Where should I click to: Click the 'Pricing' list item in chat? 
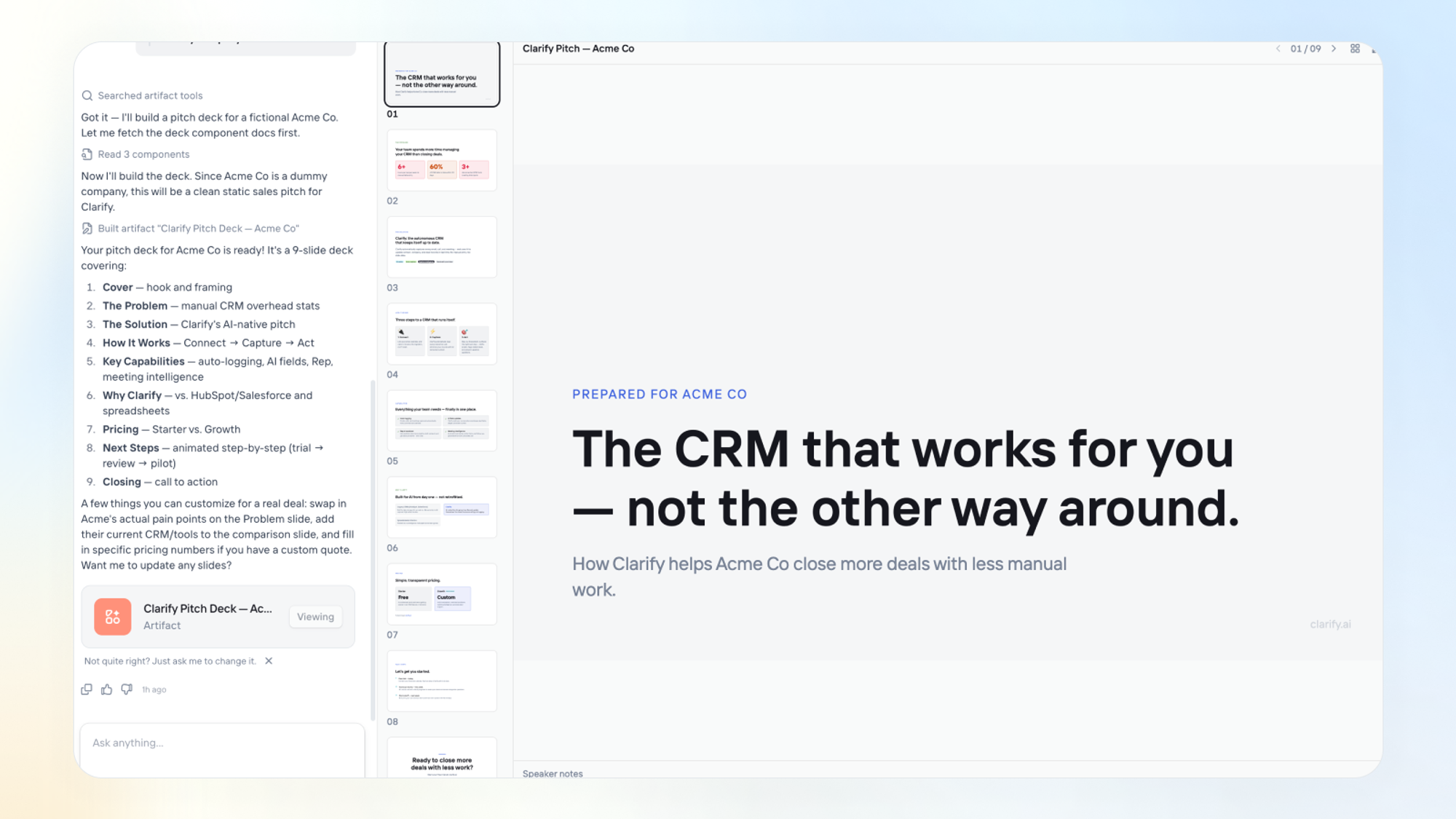pos(171,430)
